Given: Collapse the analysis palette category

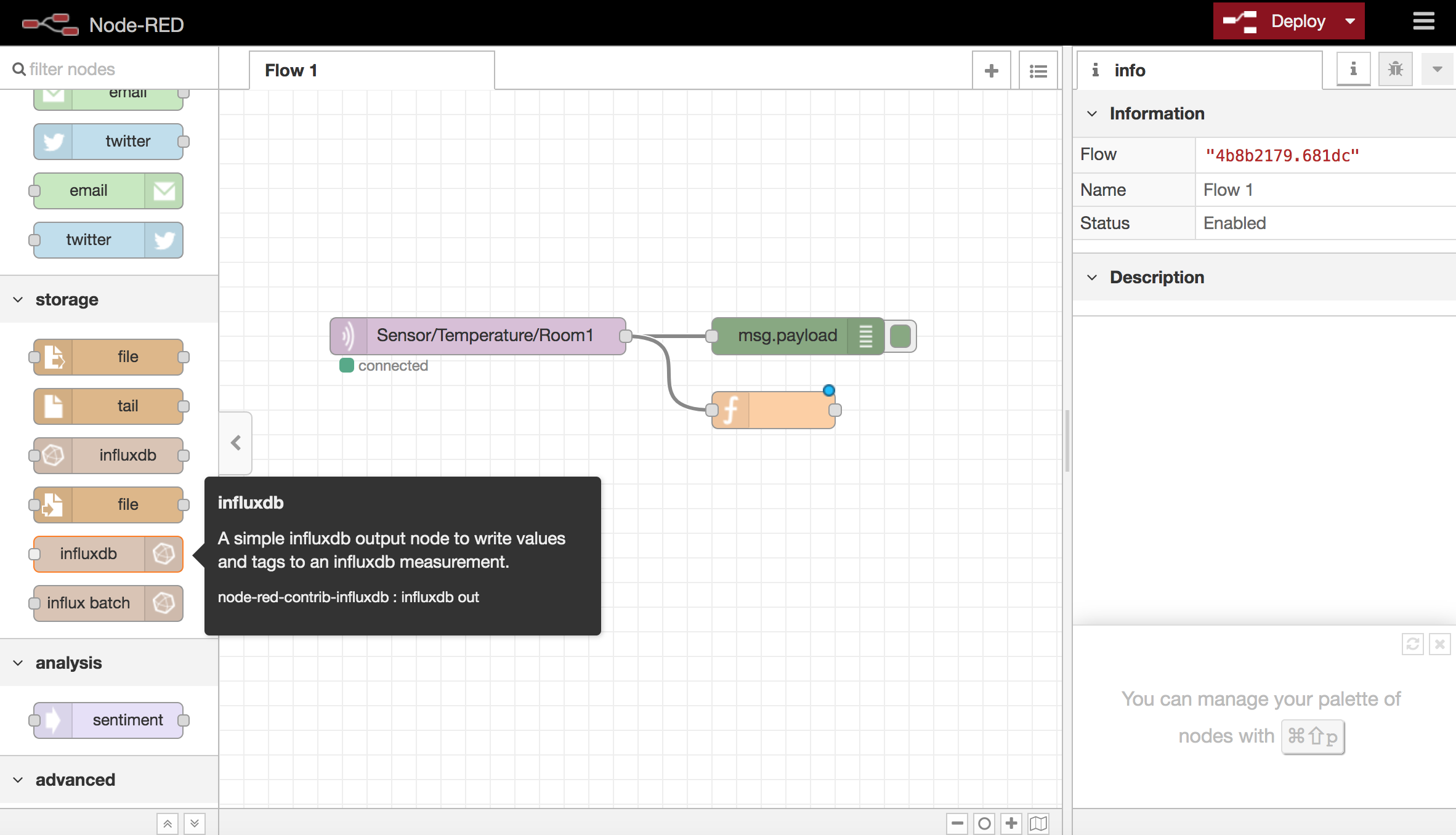Looking at the screenshot, I should click(x=109, y=663).
